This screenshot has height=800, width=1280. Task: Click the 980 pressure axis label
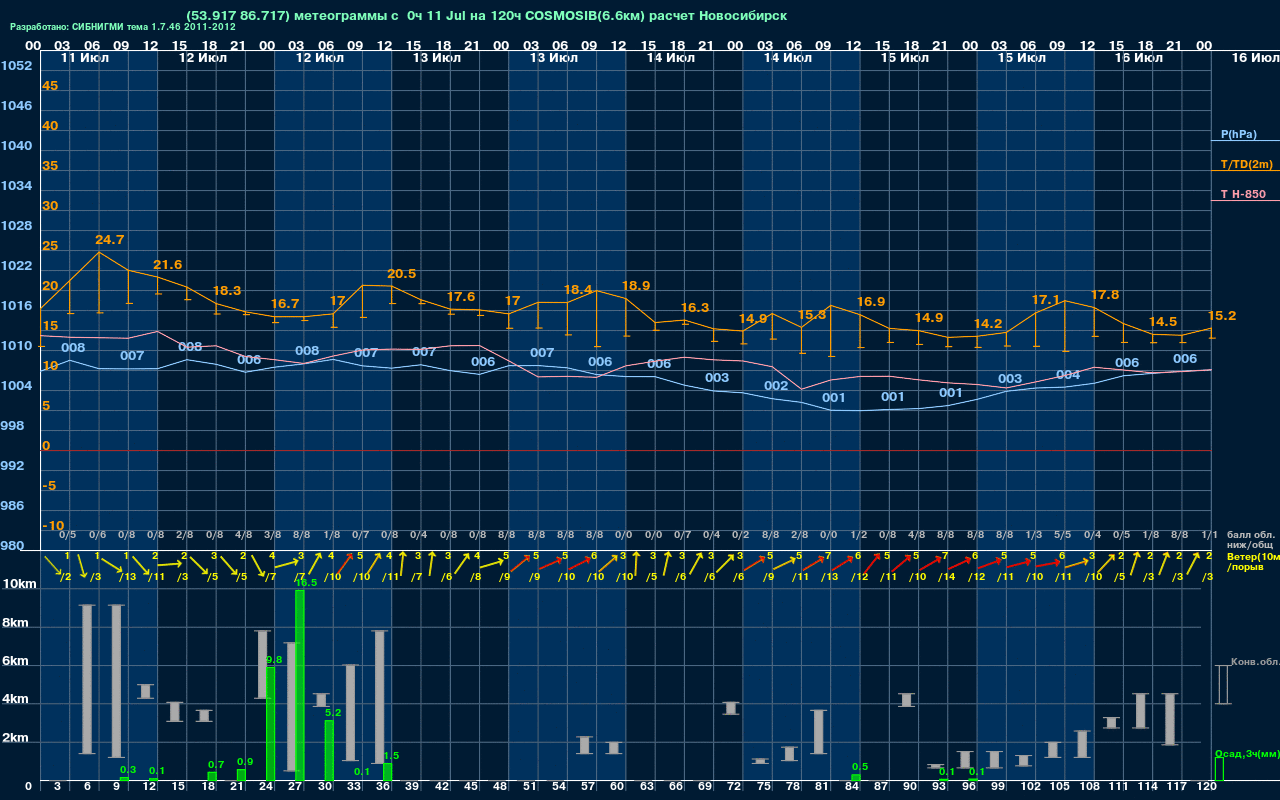[x=11, y=546]
